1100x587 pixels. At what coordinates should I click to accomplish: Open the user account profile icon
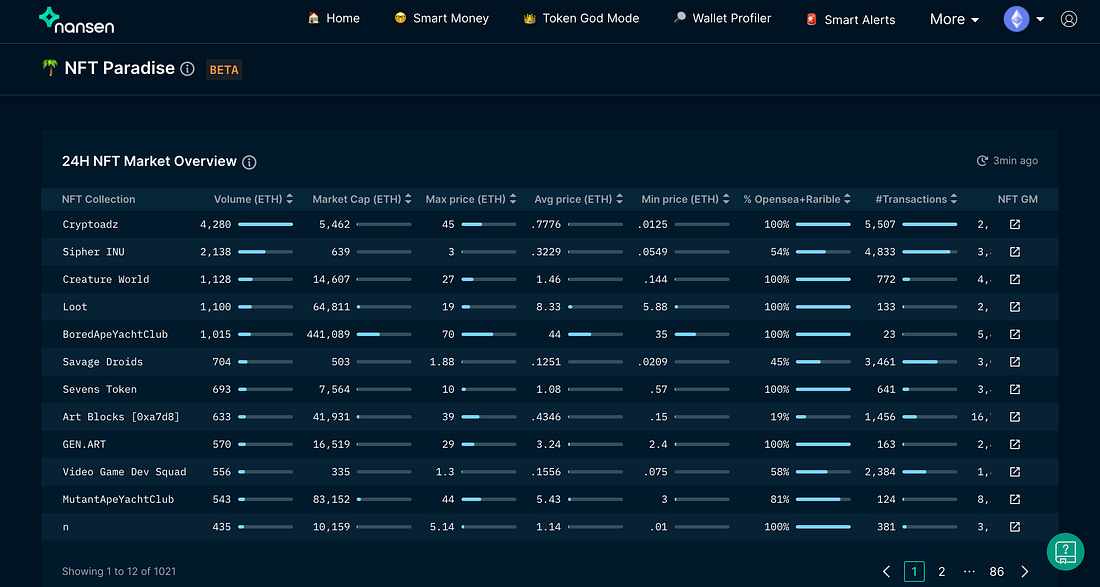click(x=1068, y=19)
